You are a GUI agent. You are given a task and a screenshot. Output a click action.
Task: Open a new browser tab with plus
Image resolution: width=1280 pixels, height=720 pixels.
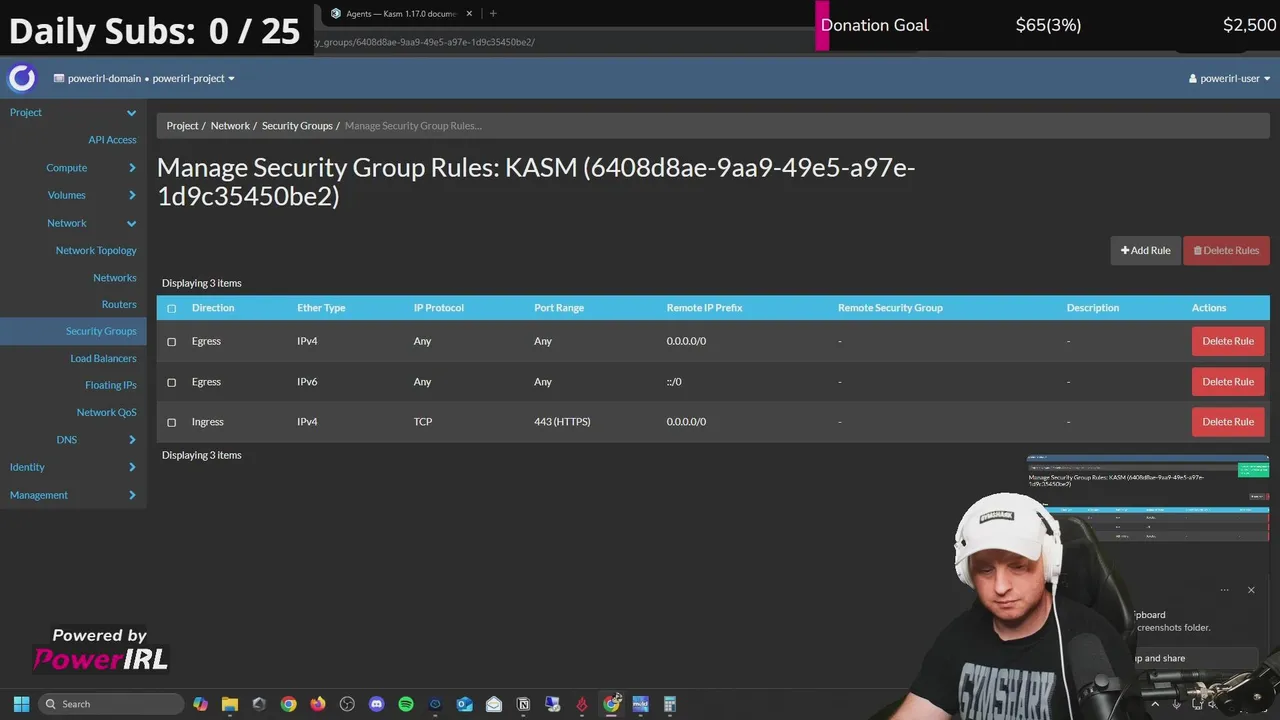click(x=493, y=13)
